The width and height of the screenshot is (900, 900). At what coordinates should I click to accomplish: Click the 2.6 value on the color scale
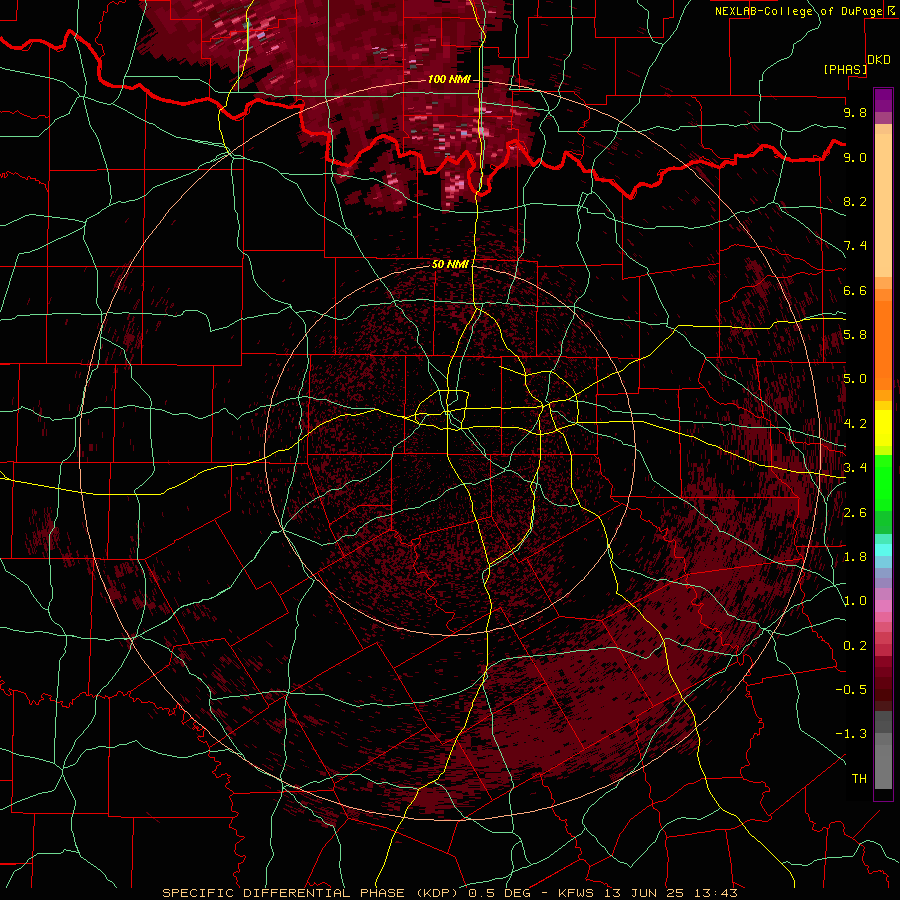[855, 513]
